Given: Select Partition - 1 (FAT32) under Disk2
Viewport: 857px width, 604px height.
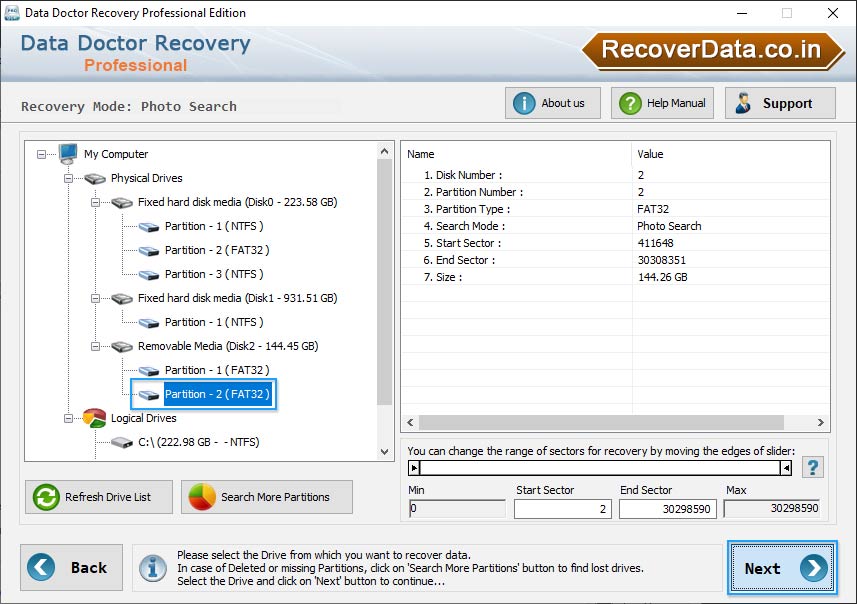Looking at the screenshot, I should pyautogui.click(x=217, y=371).
